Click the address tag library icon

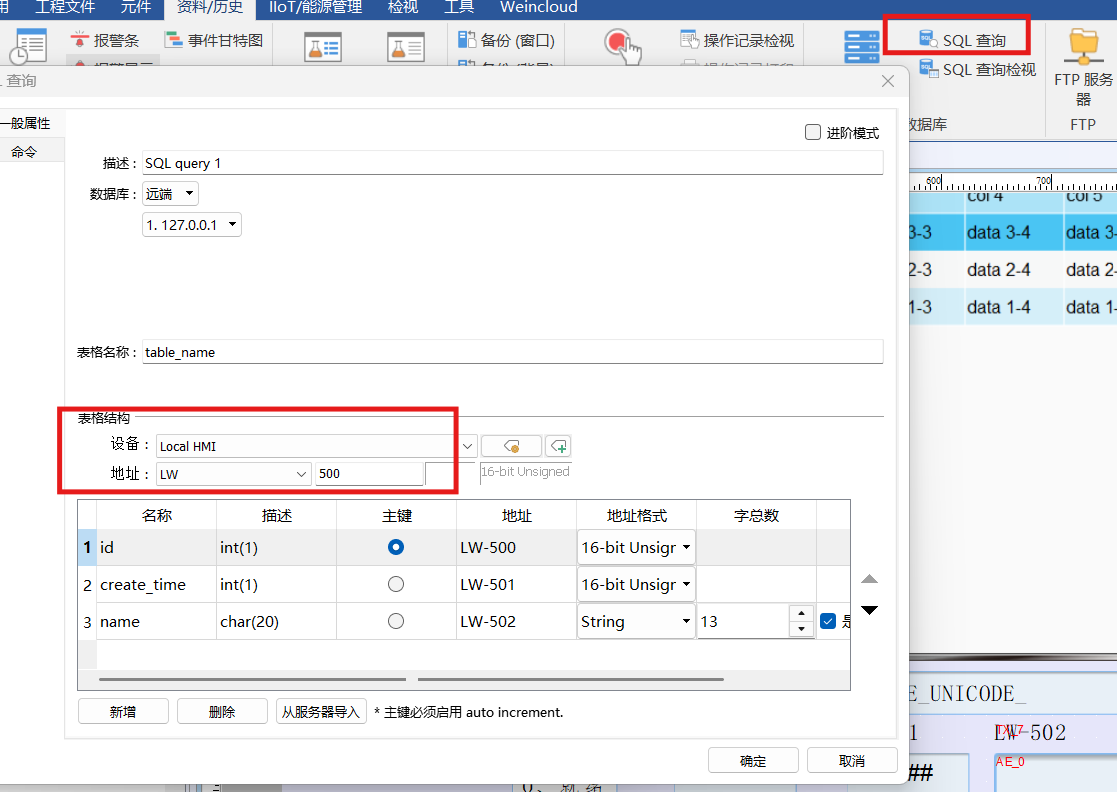click(x=511, y=447)
